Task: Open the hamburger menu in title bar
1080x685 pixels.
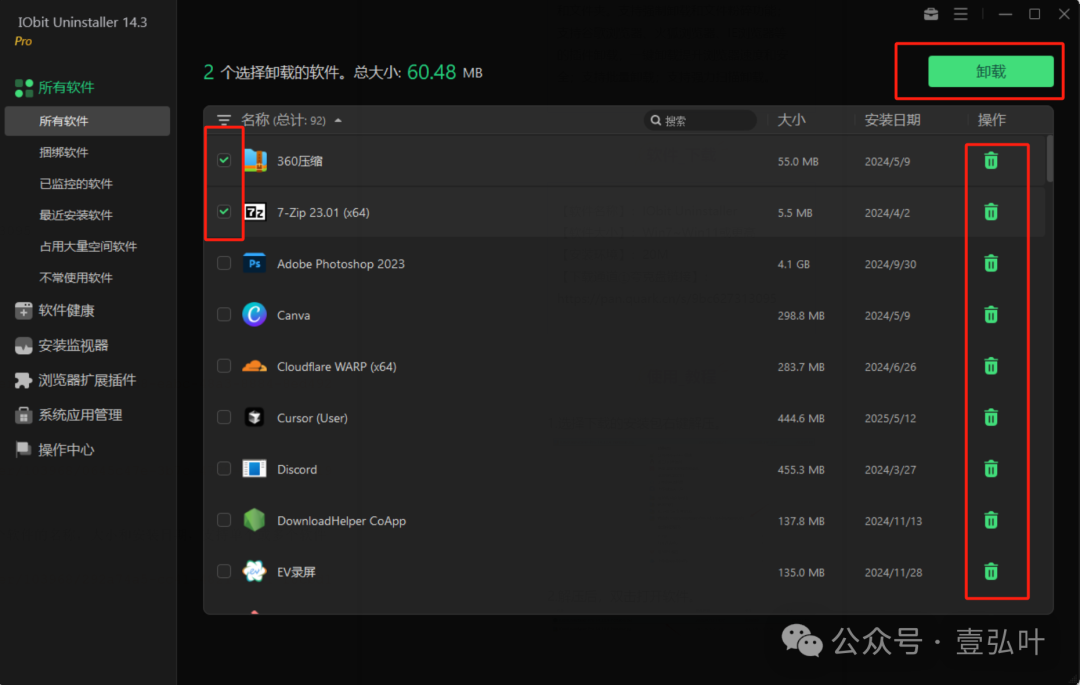Action: [x=960, y=14]
